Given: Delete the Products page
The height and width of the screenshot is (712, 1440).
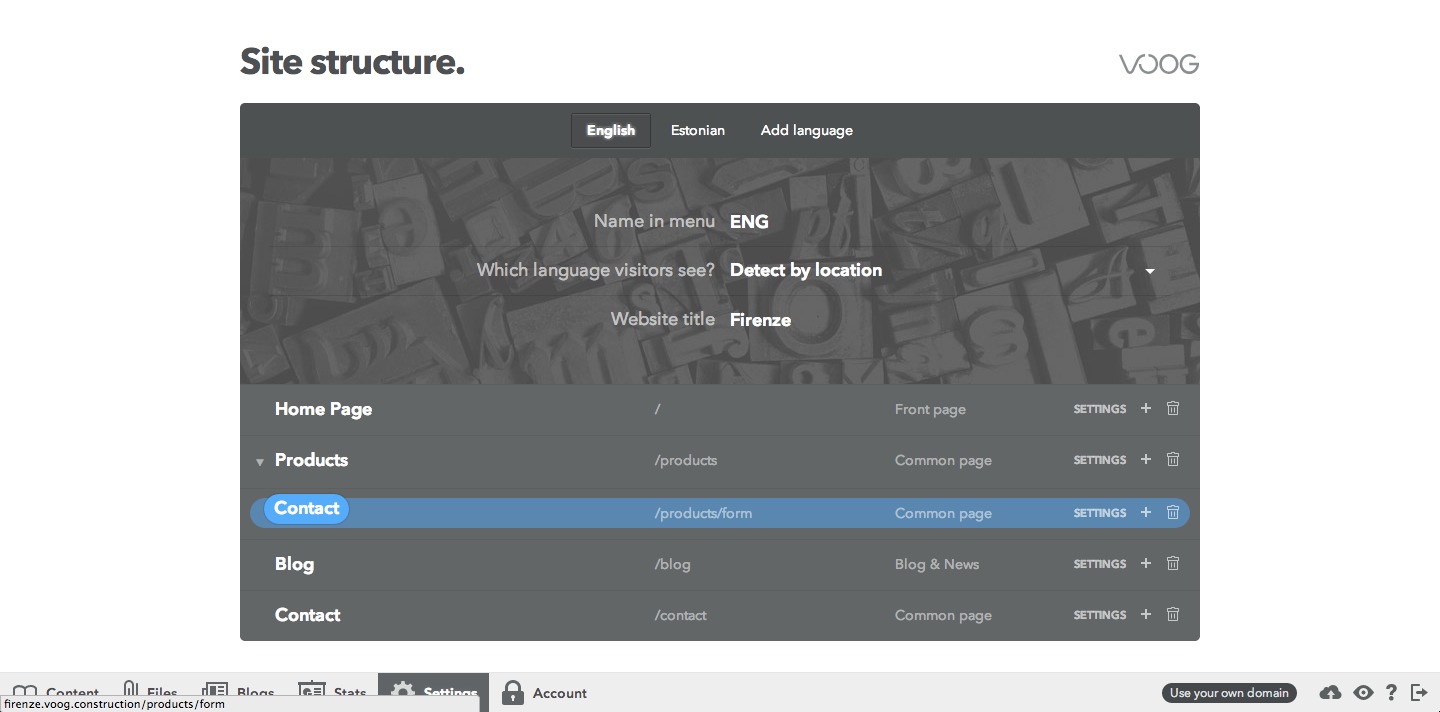Looking at the screenshot, I should point(1173,459).
